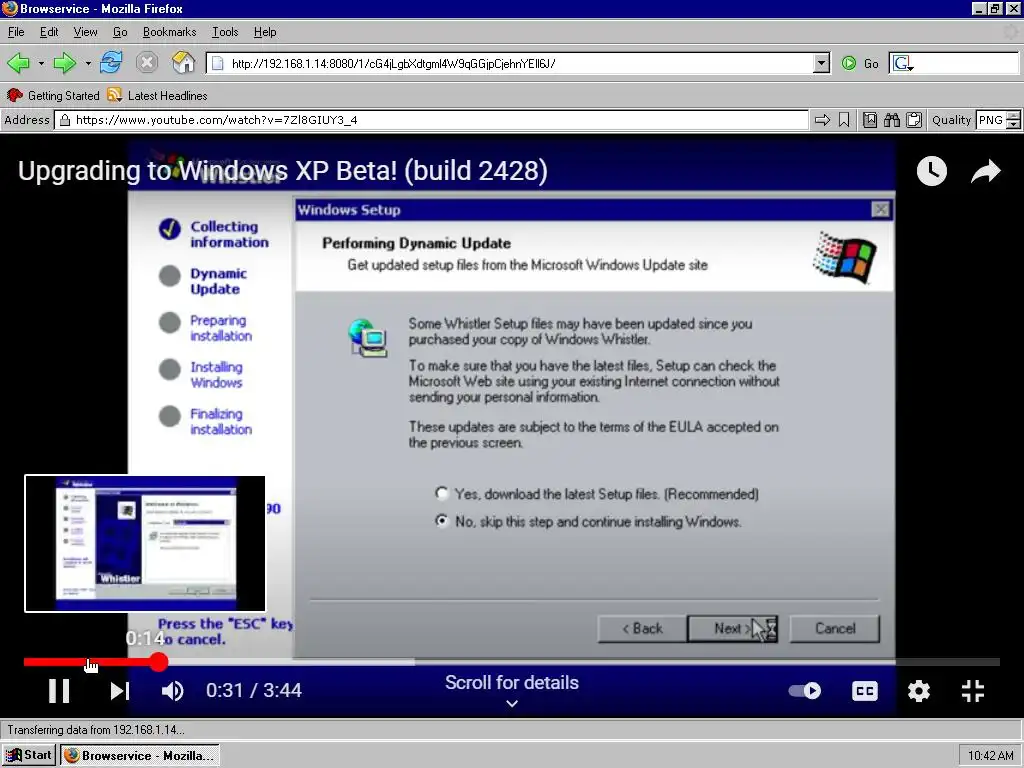1024x768 pixels.
Task: Click the green Go button
Action: (x=860, y=63)
